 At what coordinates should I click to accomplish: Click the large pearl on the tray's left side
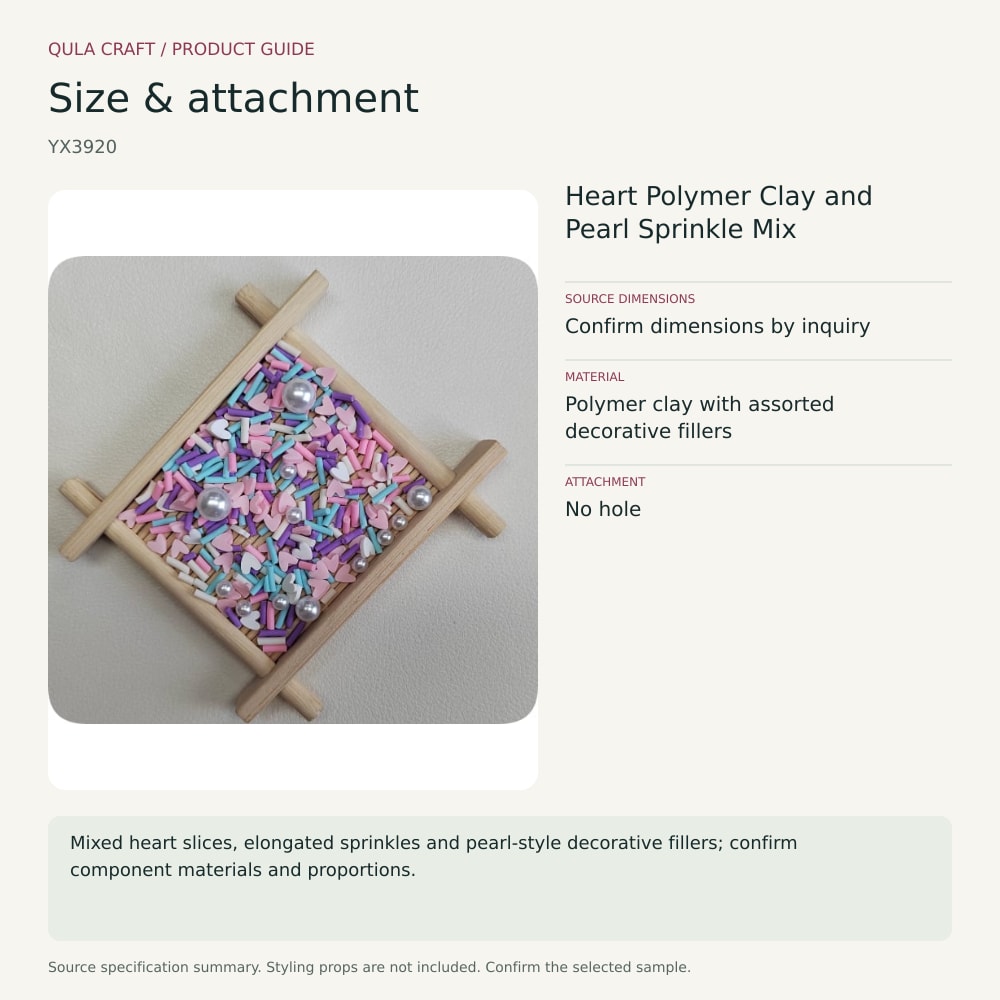(214, 504)
